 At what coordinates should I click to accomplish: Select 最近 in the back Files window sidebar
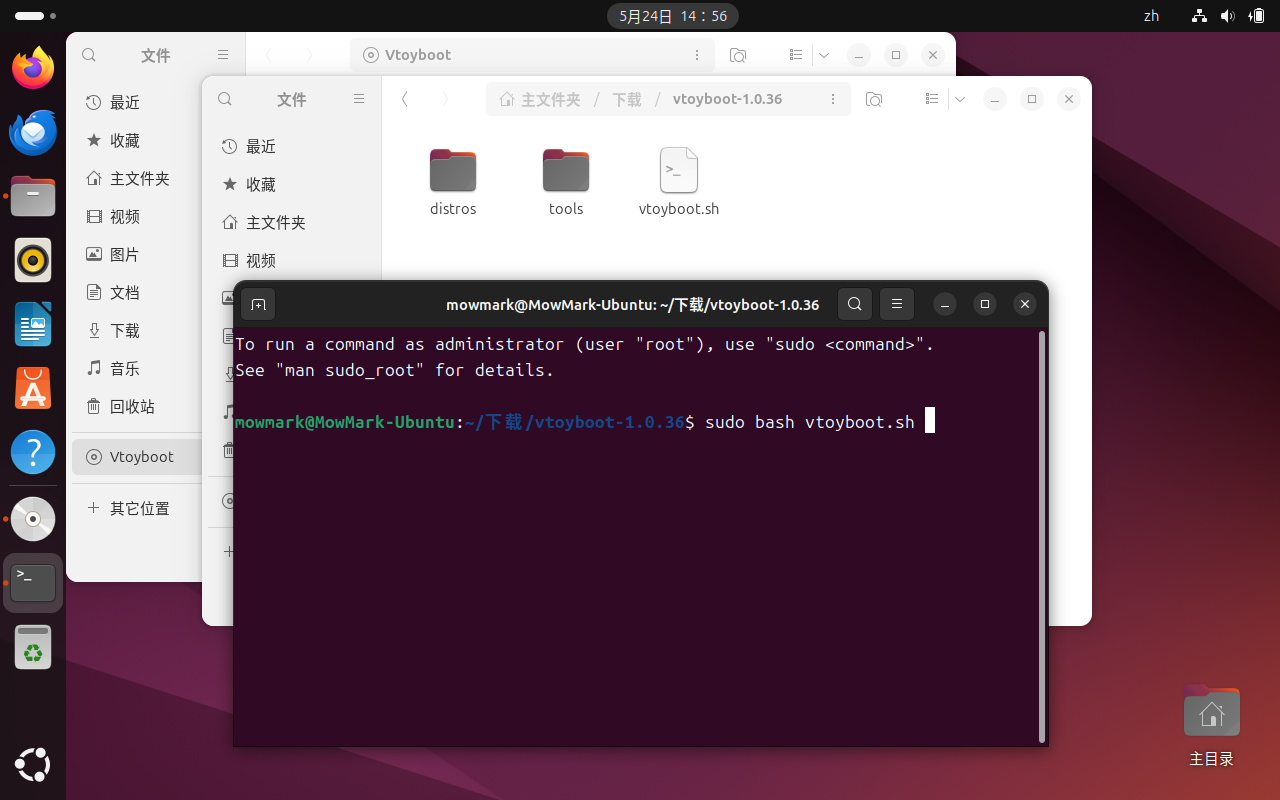click(x=137, y=103)
